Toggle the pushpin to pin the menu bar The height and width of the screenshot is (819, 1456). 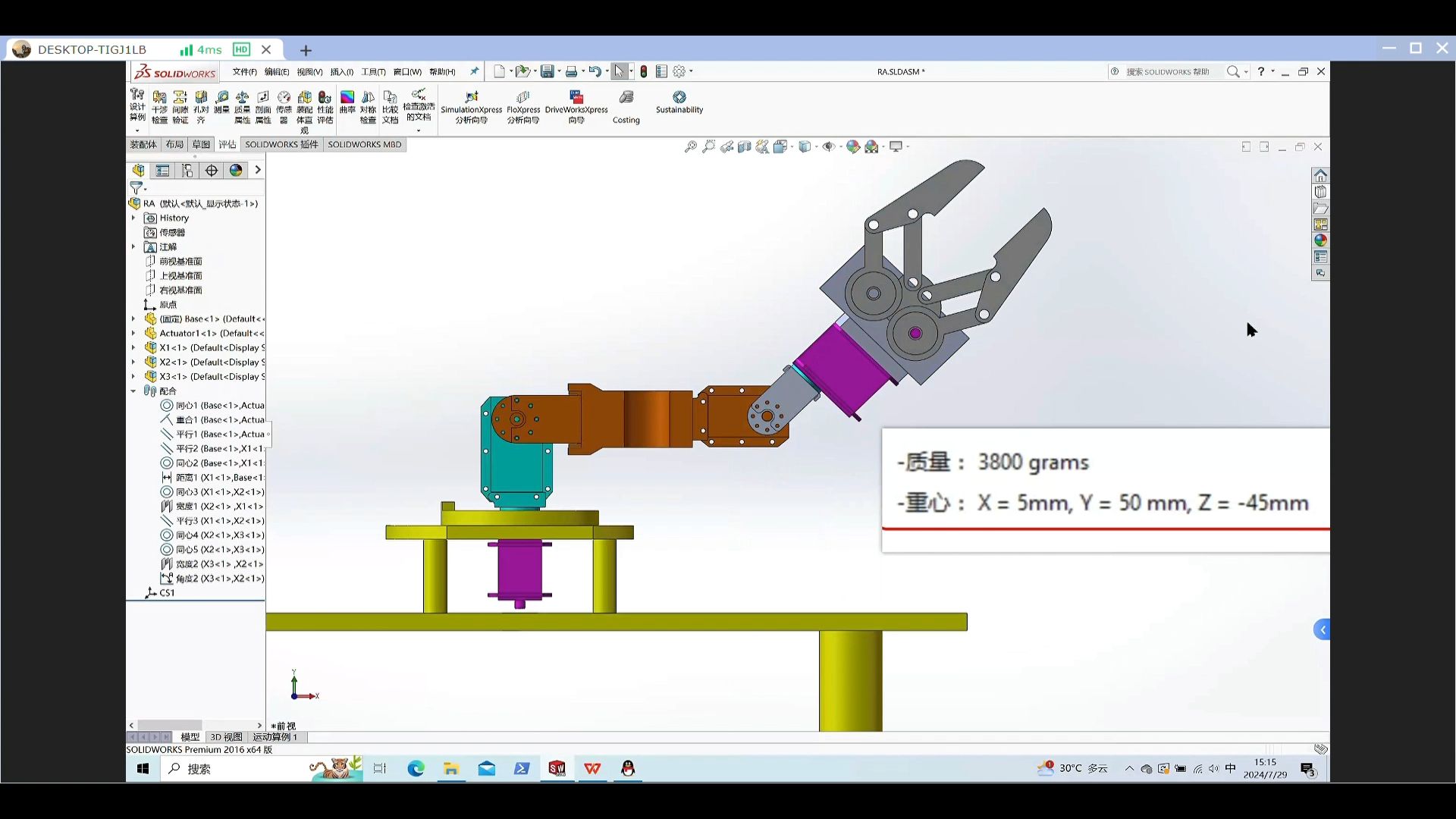474,71
